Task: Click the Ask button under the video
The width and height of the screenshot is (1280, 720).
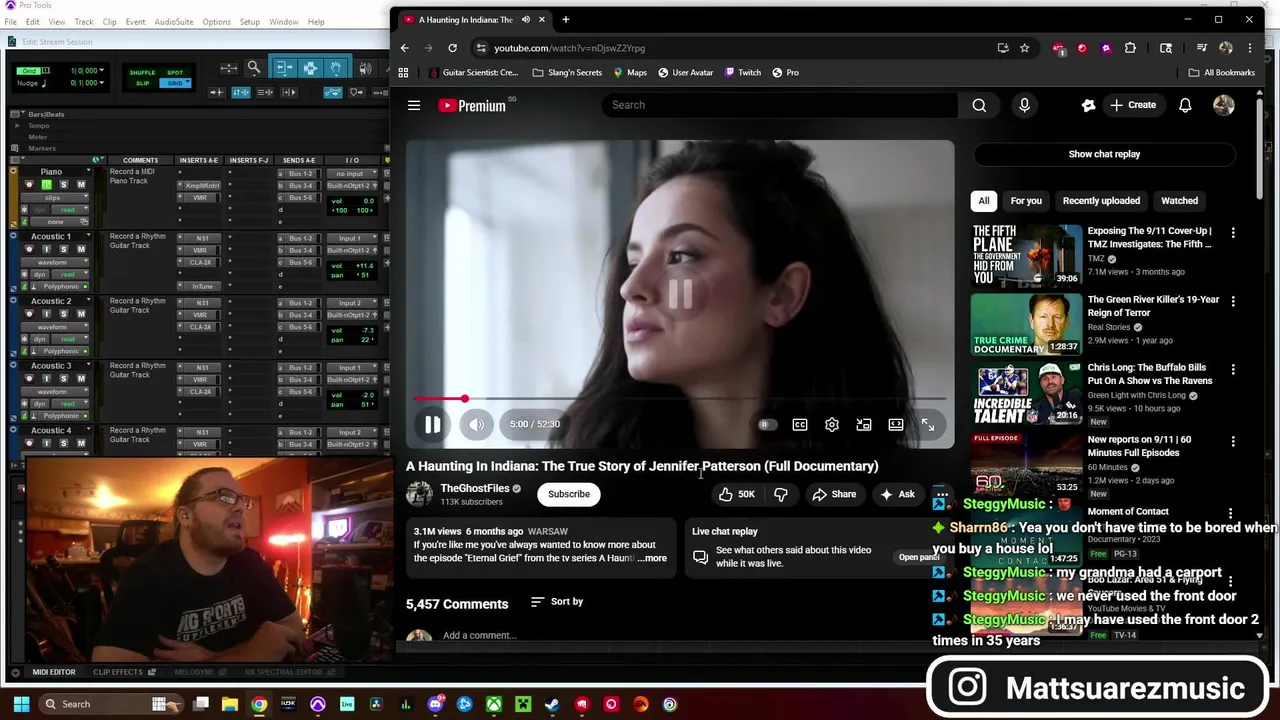Action: pos(897,494)
